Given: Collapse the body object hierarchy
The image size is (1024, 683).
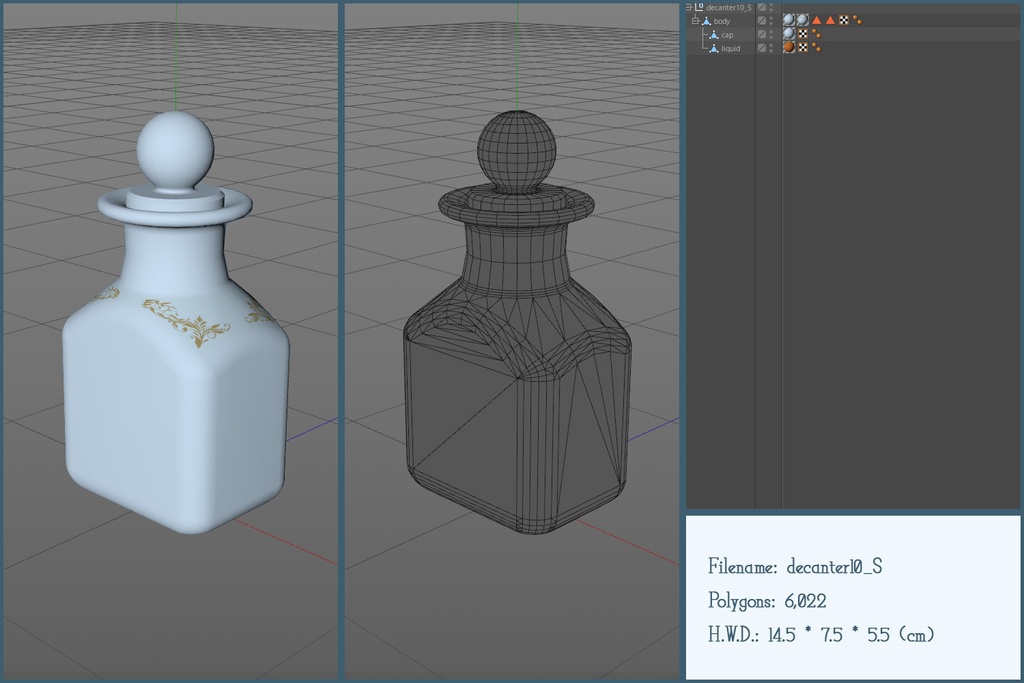Looking at the screenshot, I should [x=696, y=21].
